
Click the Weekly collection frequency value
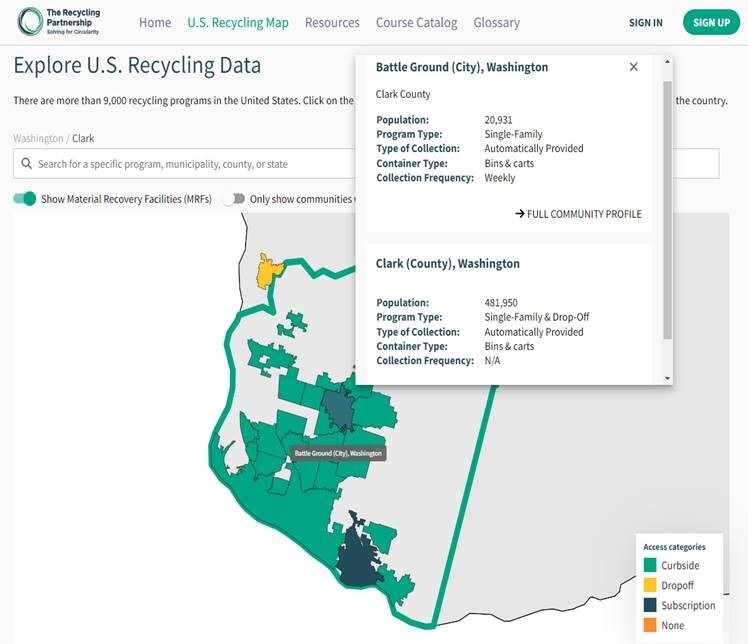pos(499,178)
